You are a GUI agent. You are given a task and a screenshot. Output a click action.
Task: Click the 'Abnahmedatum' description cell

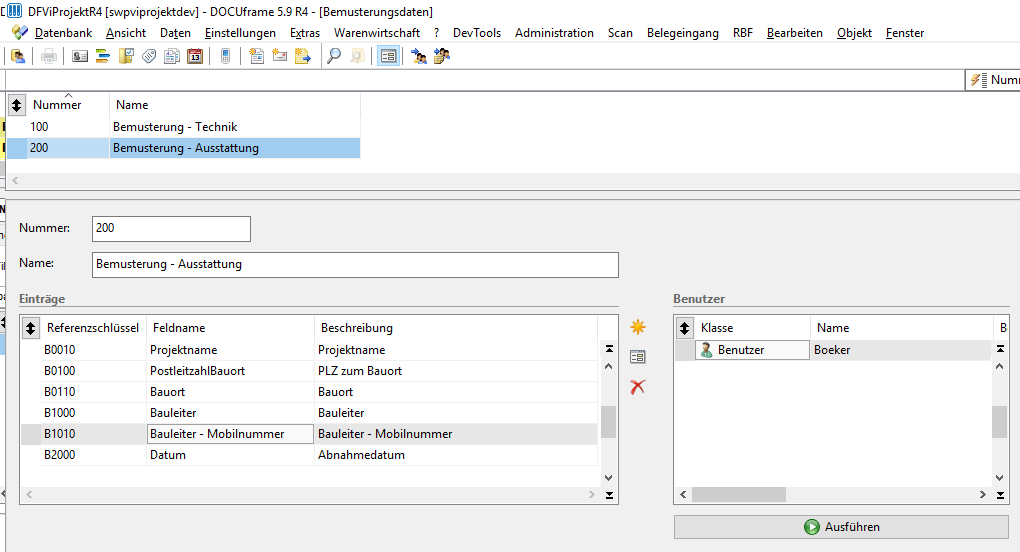tap(455, 455)
